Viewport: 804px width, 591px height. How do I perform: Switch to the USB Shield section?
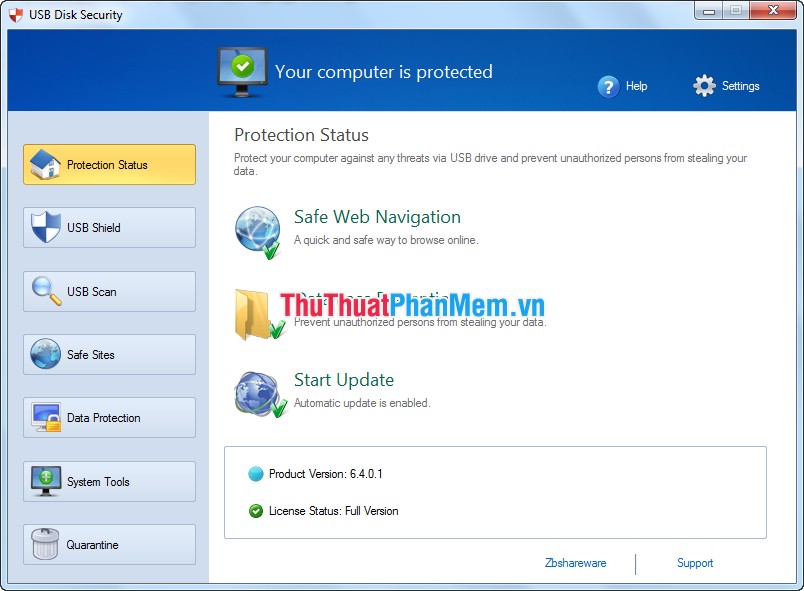(109, 228)
